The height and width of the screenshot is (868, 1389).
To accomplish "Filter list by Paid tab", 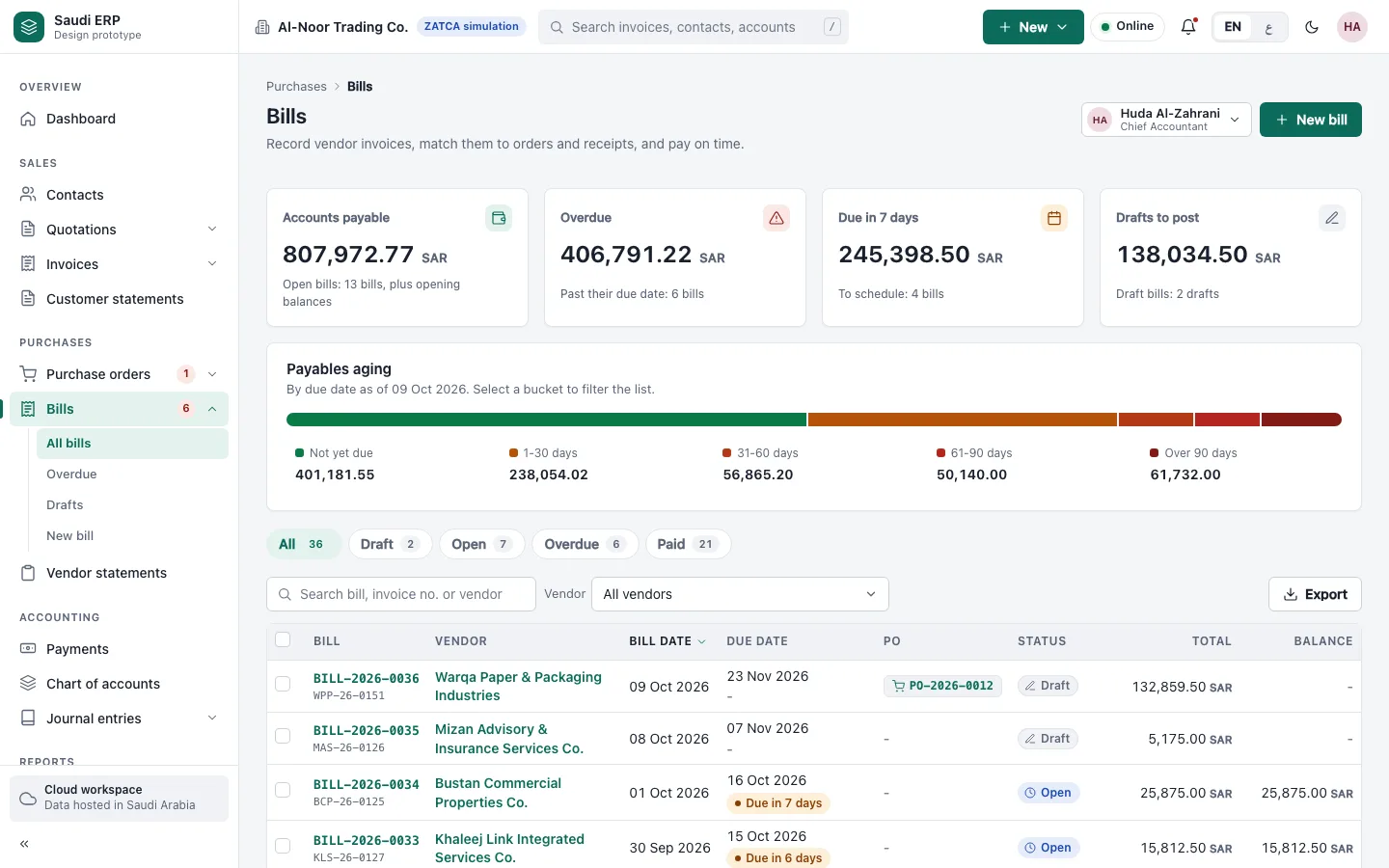I will click(x=688, y=544).
